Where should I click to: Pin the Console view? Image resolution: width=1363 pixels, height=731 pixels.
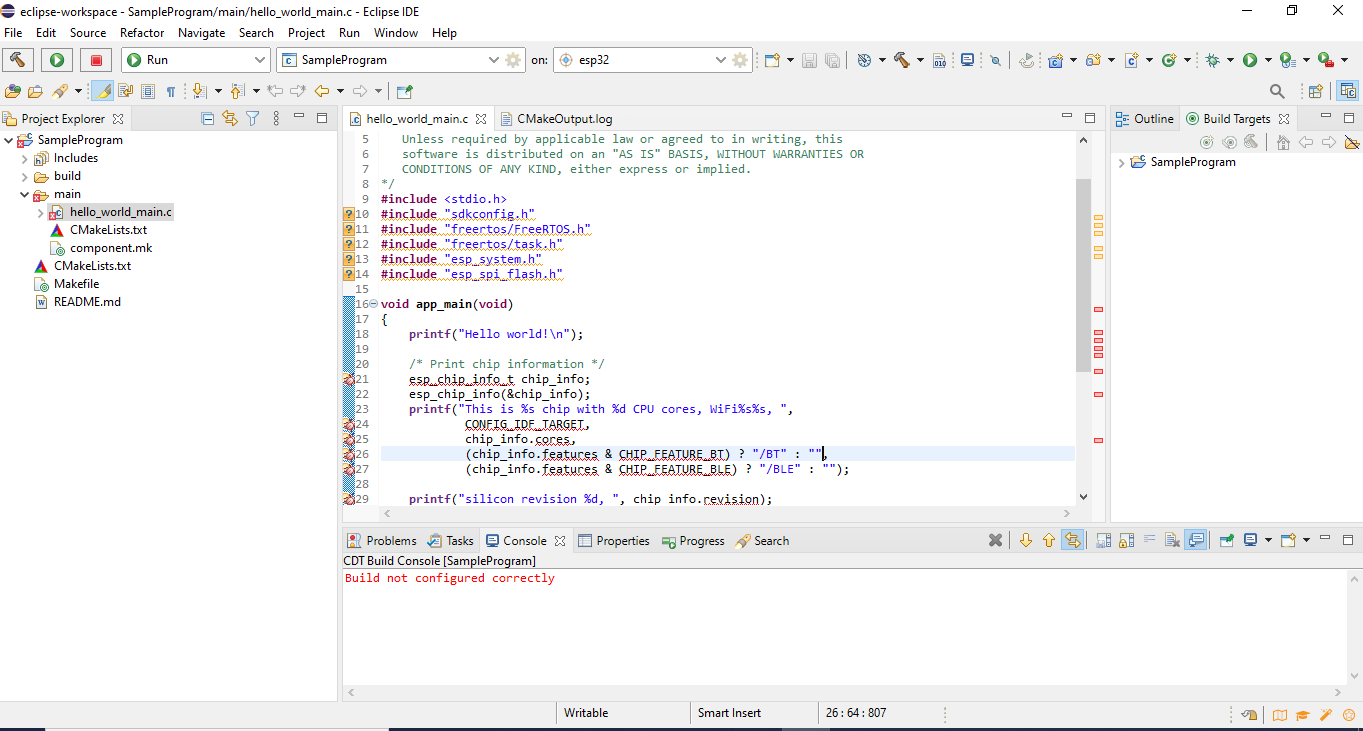[x=1227, y=540]
